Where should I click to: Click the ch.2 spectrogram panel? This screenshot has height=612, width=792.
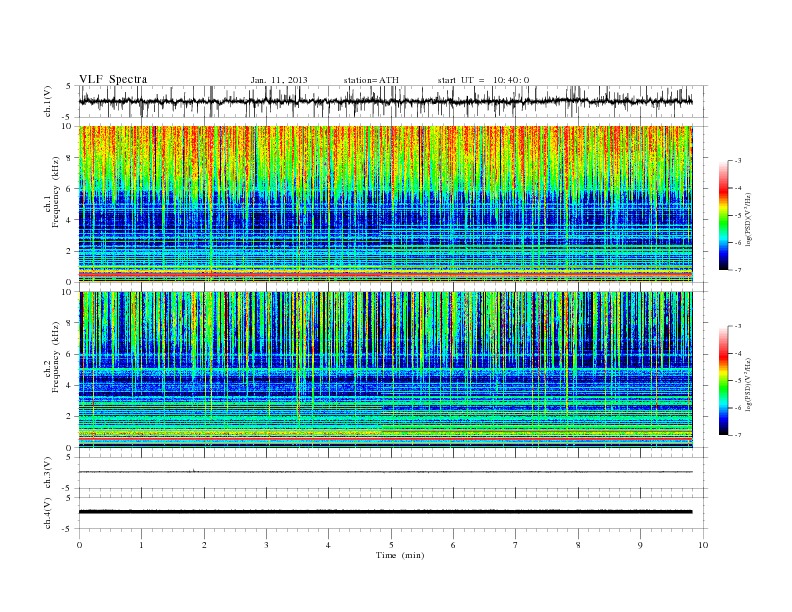[x=386, y=370]
